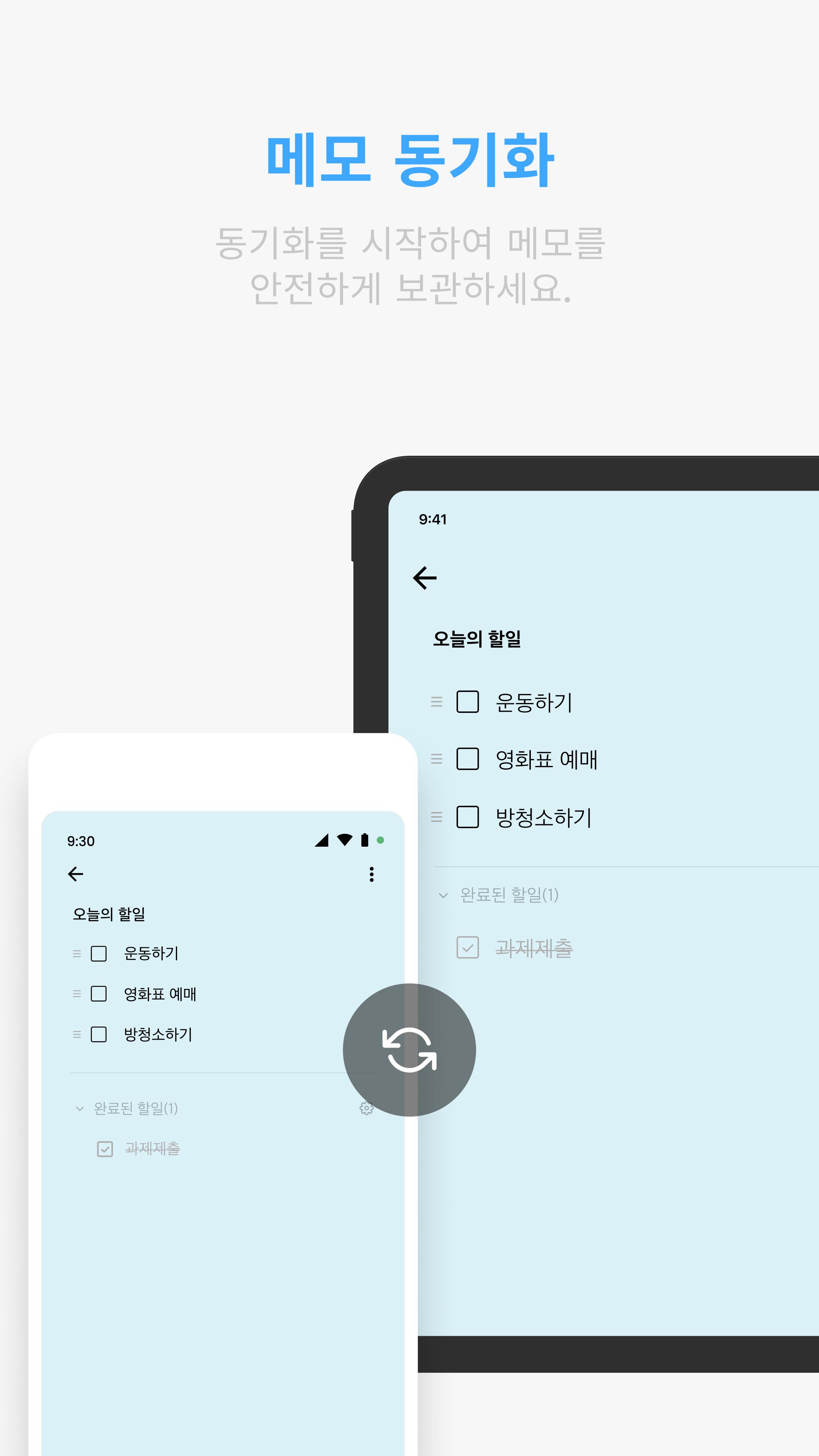Viewport: 819px width, 1456px height.
Task: Open three-dot overflow menu on phone
Action: tap(371, 874)
